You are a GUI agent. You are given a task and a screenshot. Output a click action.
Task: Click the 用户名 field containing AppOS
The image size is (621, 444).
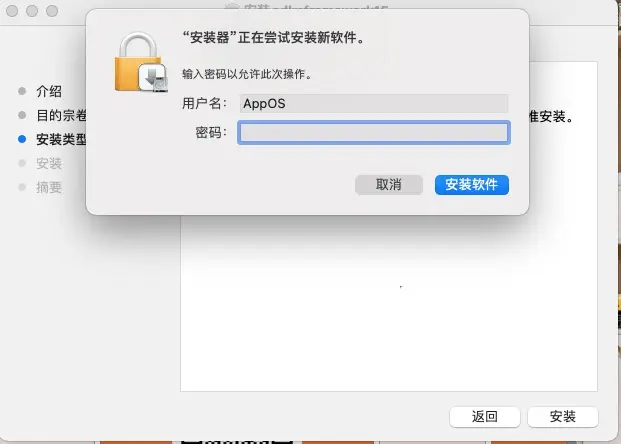click(374, 104)
